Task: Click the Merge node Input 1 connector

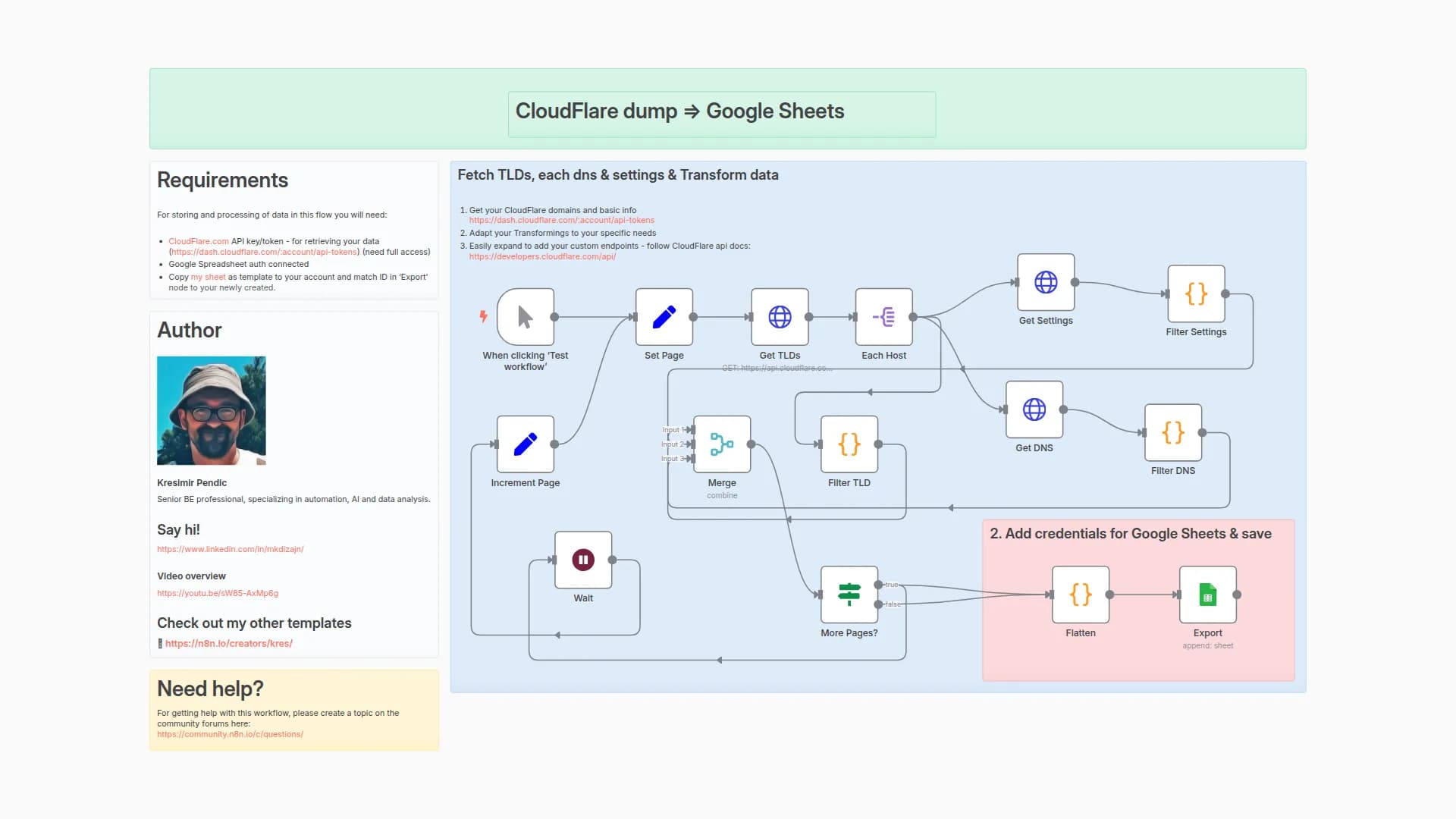Action: click(x=691, y=430)
